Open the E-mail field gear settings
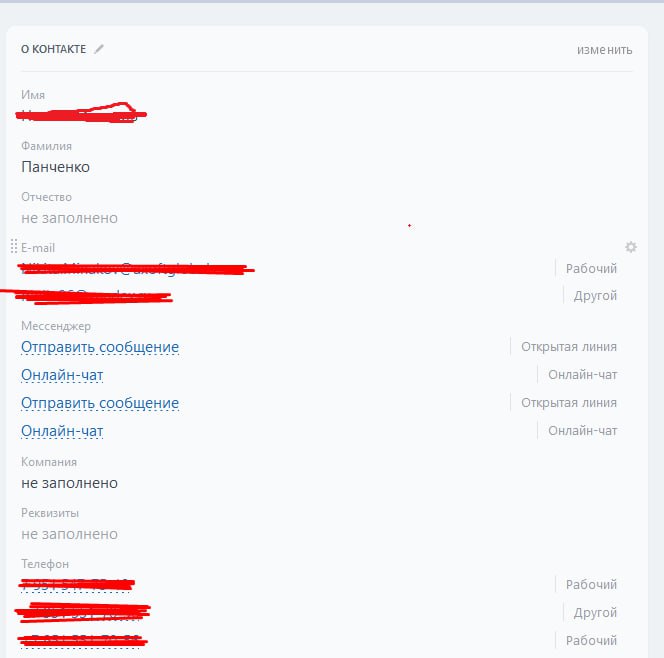 click(x=631, y=247)
